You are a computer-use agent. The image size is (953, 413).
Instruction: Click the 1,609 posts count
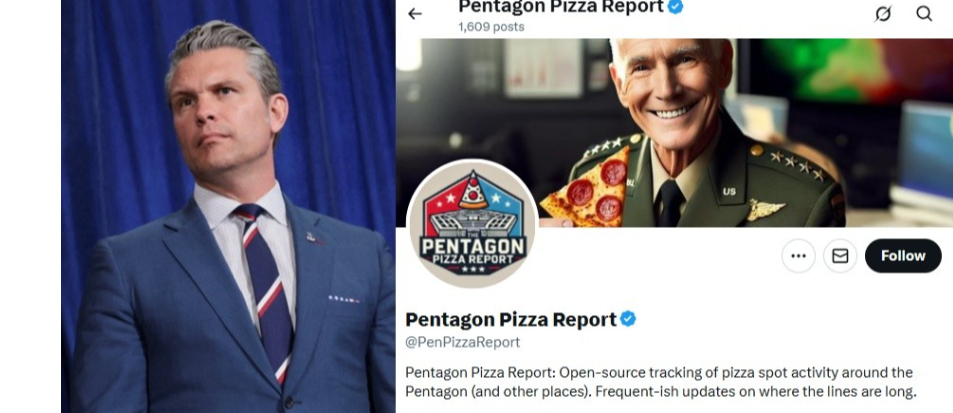[491, 27]
